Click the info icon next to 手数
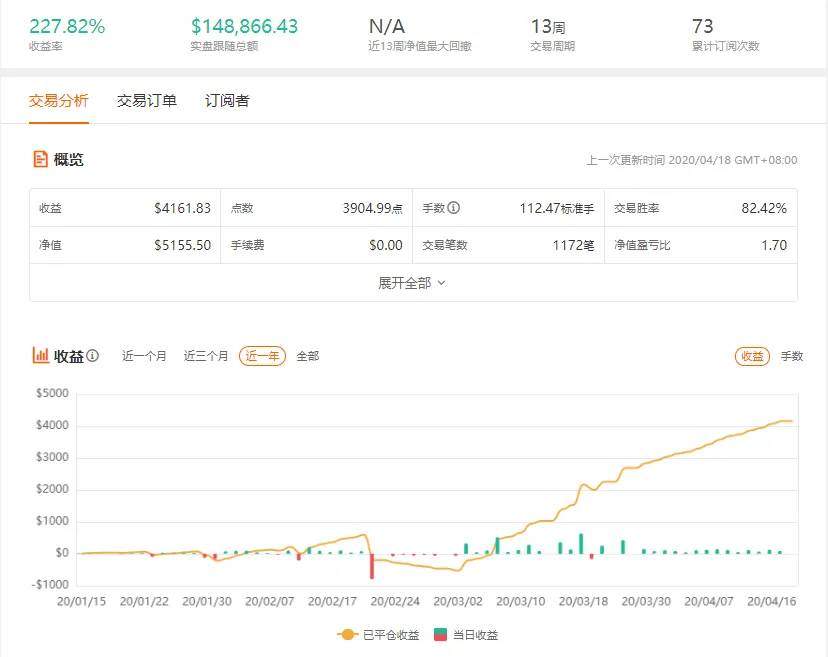828x657 pixels. pos(453,208)
